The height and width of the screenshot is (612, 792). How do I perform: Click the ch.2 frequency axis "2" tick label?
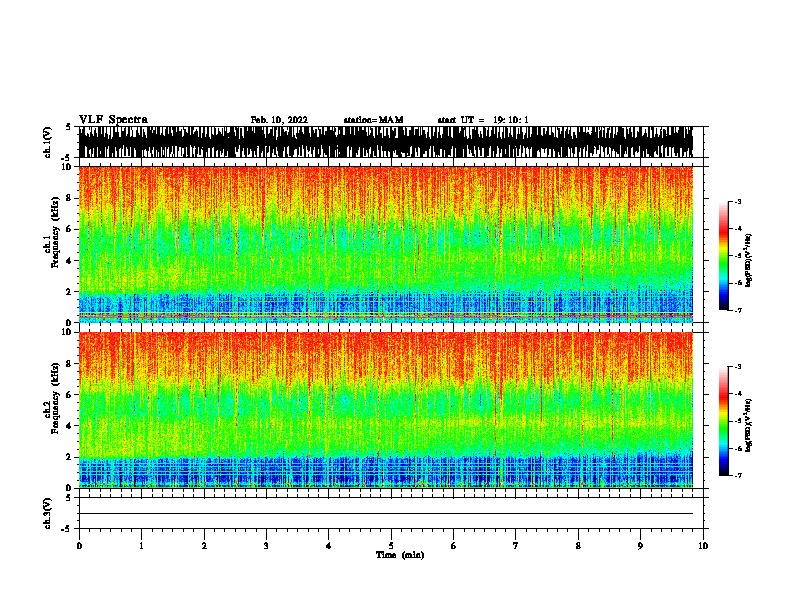tap(69, 457)
